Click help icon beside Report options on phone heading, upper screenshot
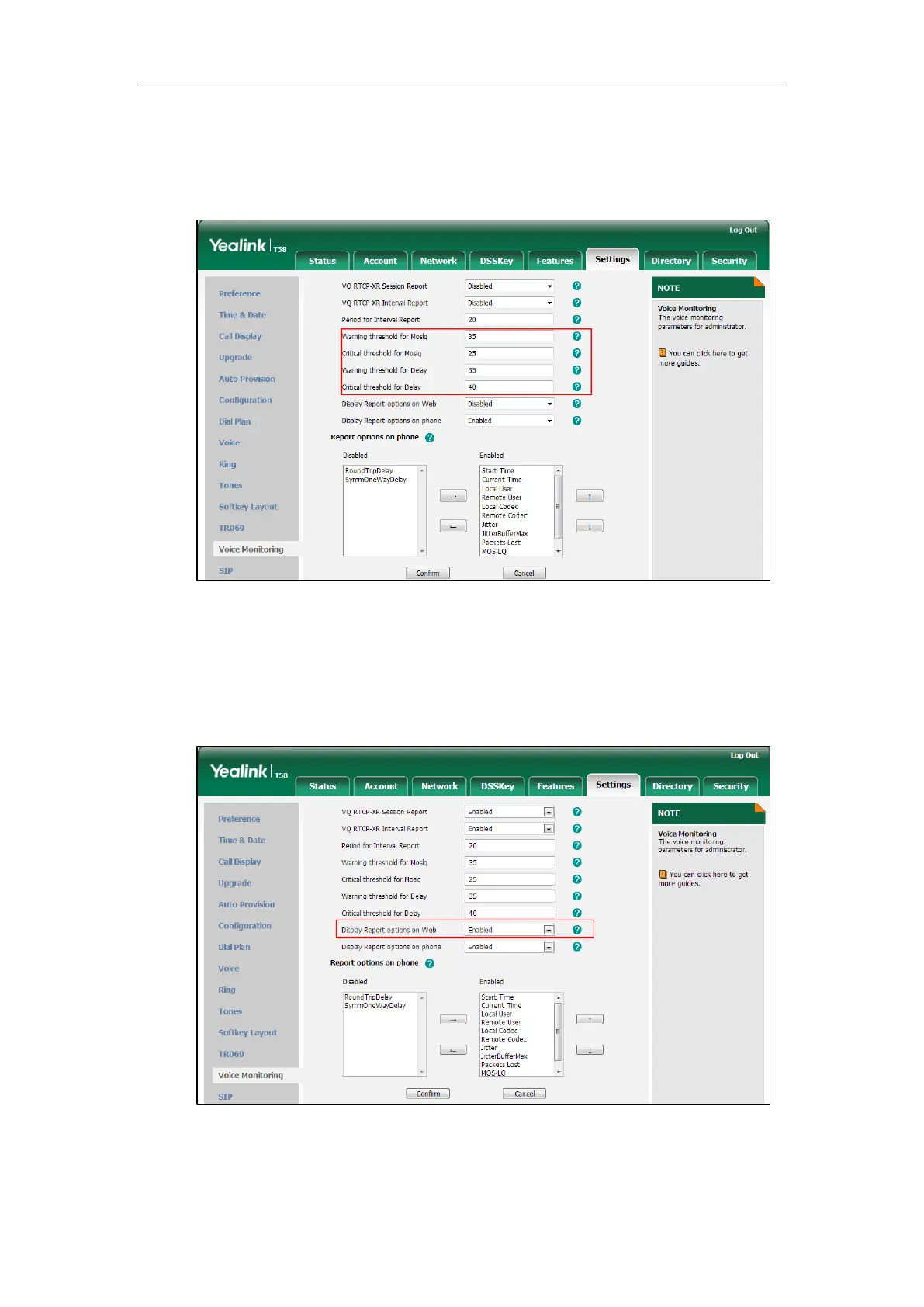924x1307 pixels. pos(430,438)
